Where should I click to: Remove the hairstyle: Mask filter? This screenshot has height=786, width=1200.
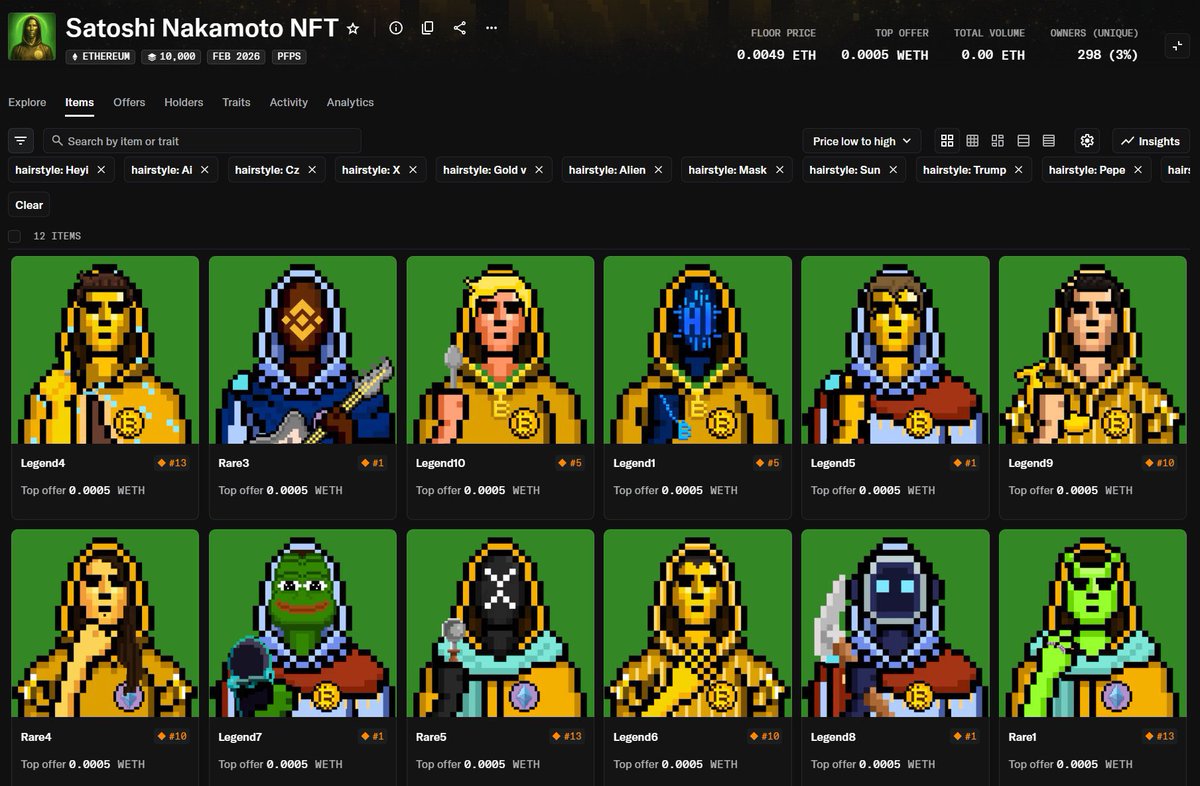click(779, 170)
